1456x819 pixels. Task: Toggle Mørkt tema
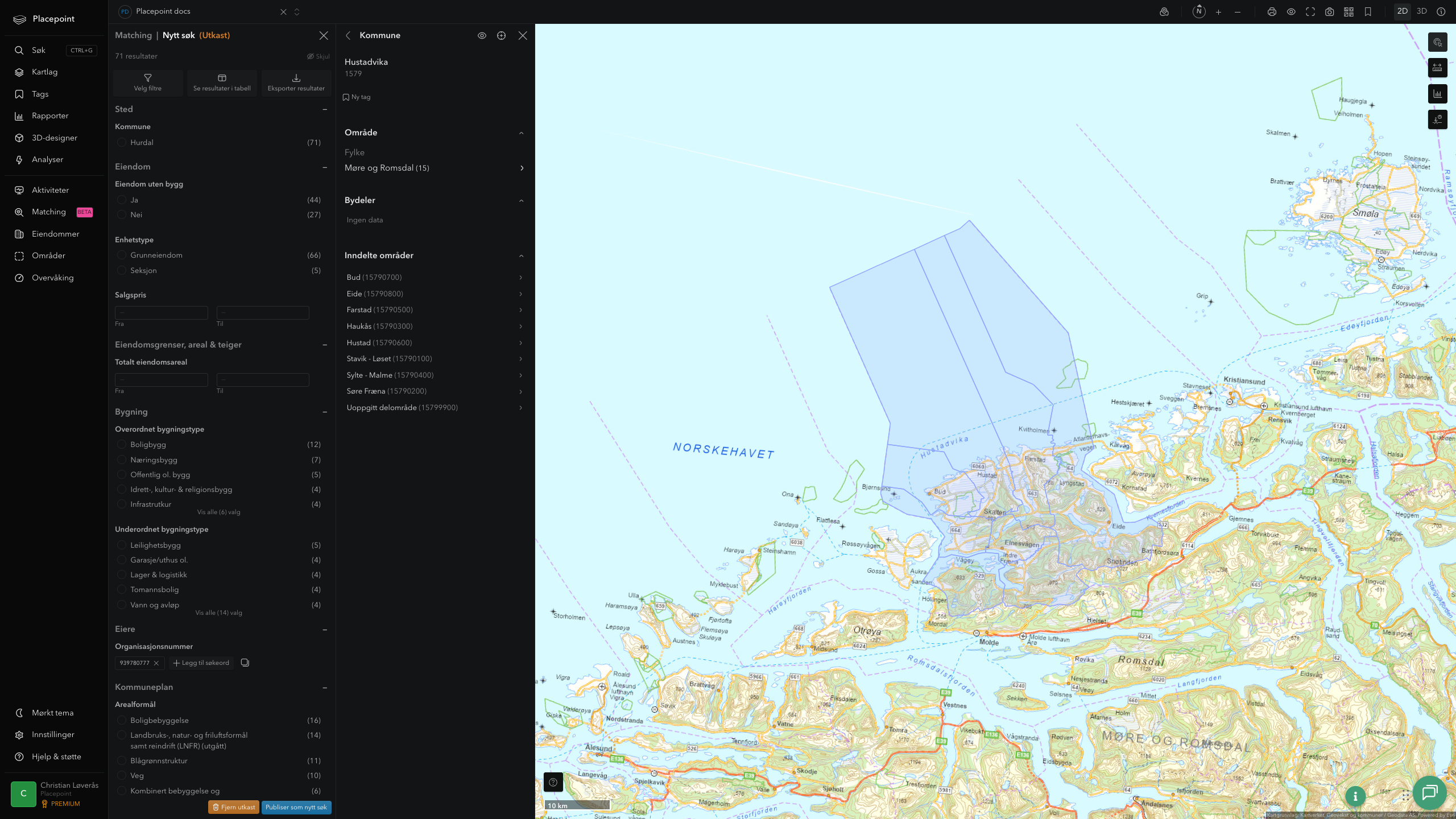[x=52, y=713]
